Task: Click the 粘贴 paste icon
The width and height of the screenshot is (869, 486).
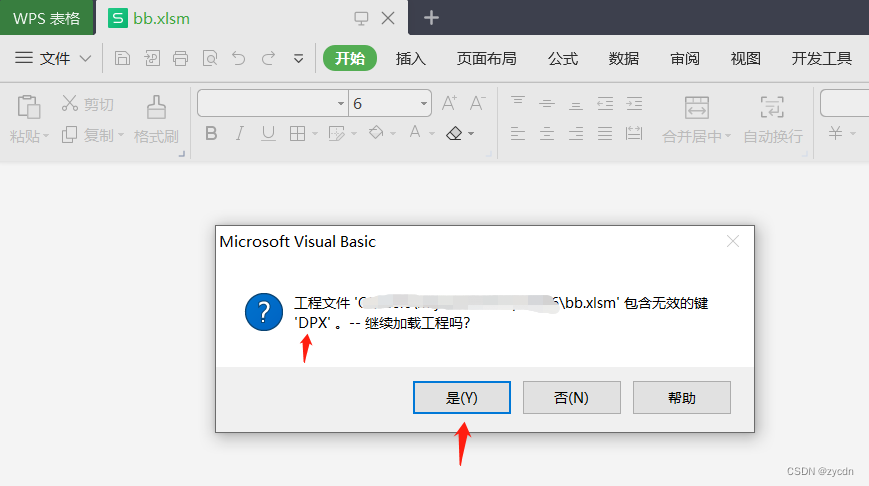Action: point(29,106)
